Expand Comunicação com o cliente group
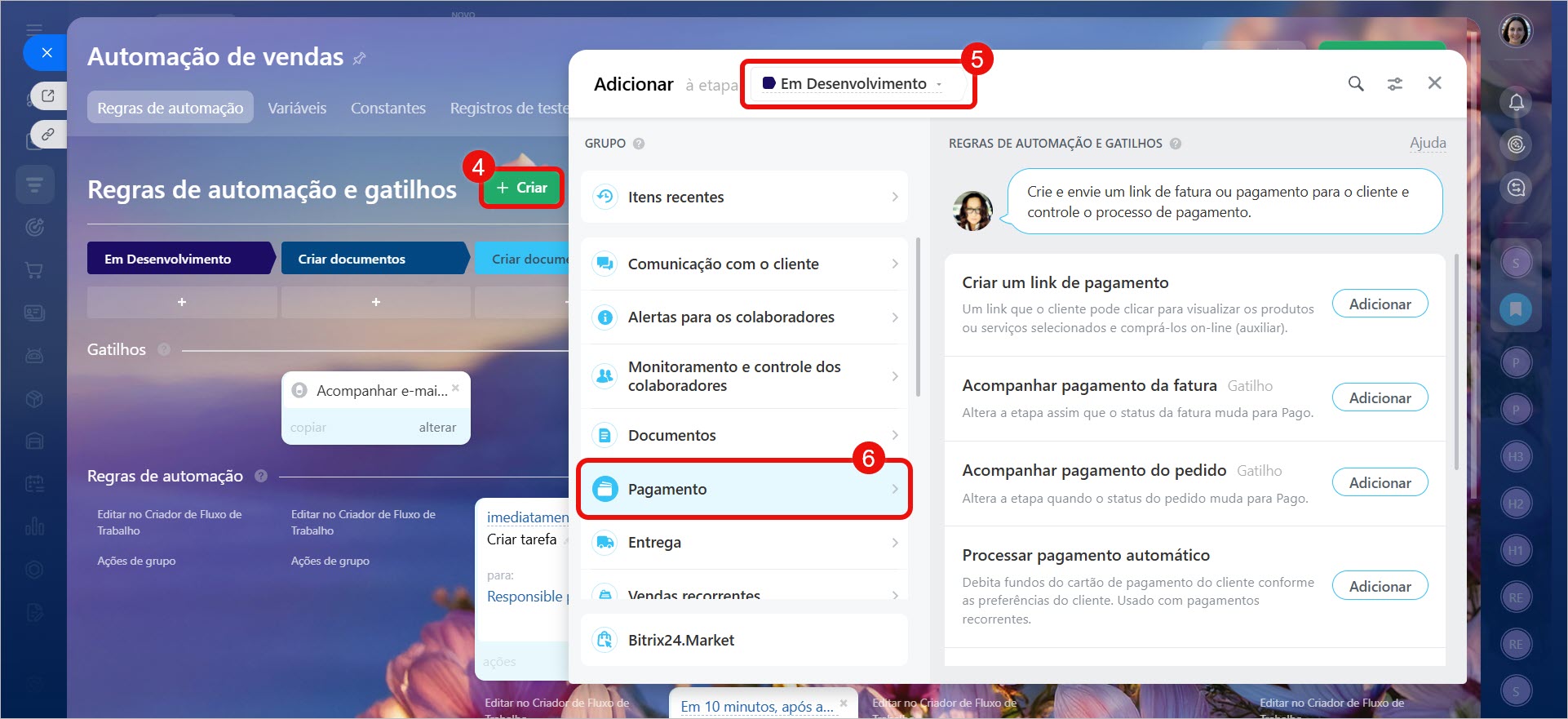Viewport: 1568px width, 719px height. [x=744, y=264]
